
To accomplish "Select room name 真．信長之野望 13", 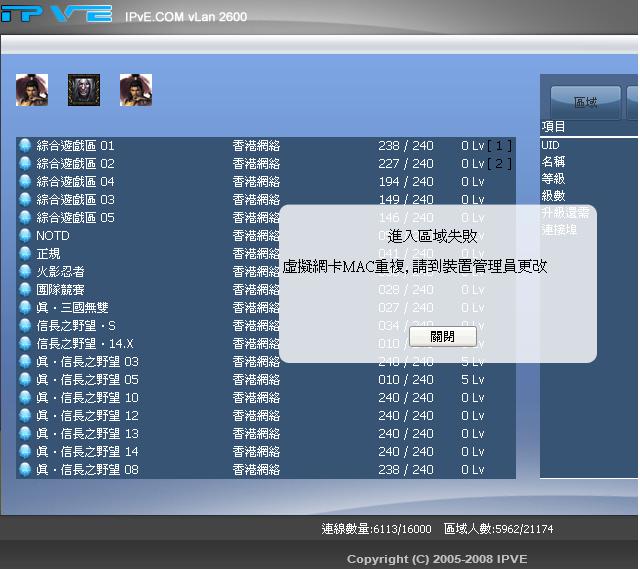I will (87, 433).
